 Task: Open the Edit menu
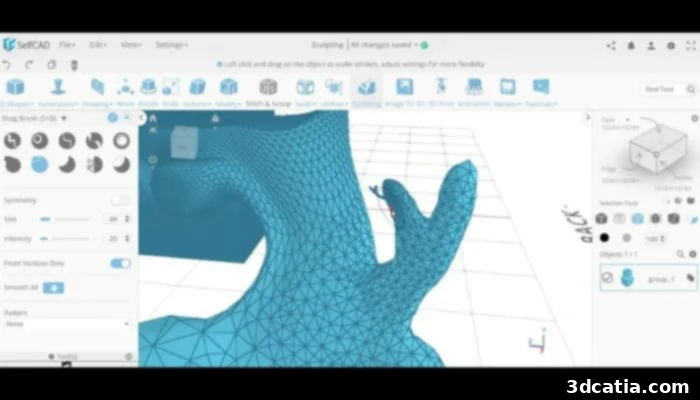click(x=98, y=45)
